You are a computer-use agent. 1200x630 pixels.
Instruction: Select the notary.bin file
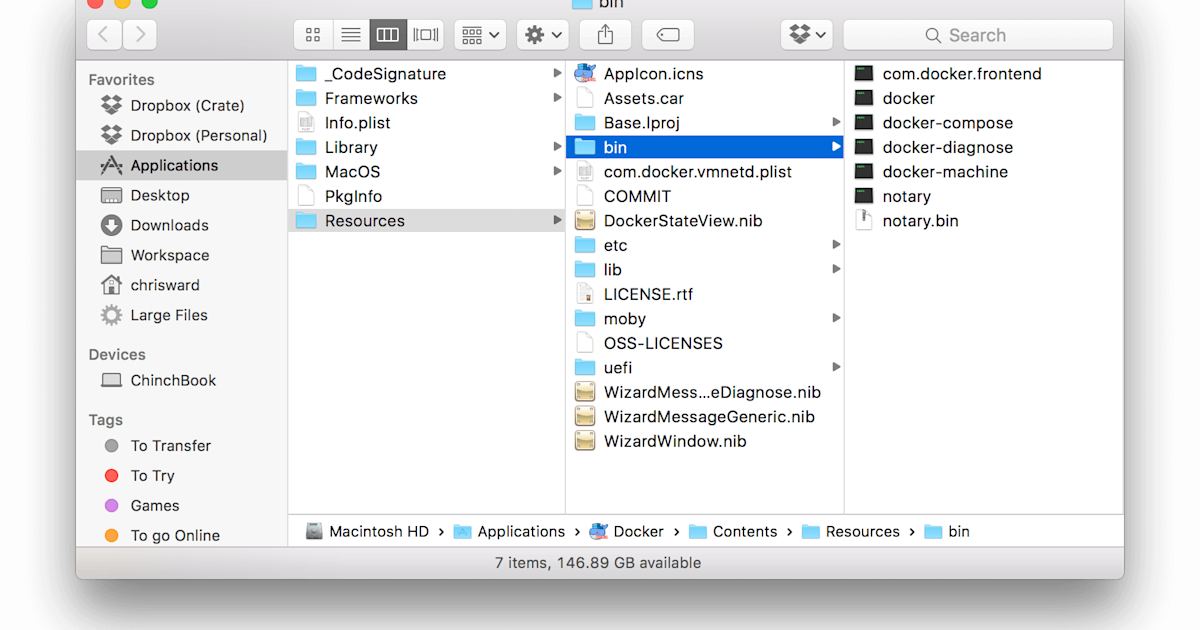coord(984,221)
